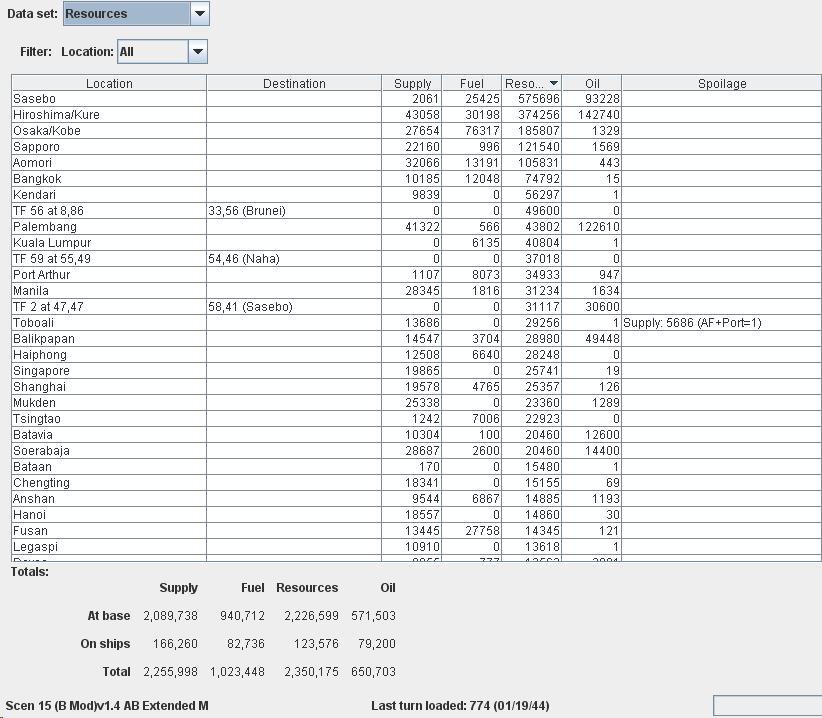The image size is (822, 718).
Task: Select the Singapore location row
Action: click(x=416, y=371)
